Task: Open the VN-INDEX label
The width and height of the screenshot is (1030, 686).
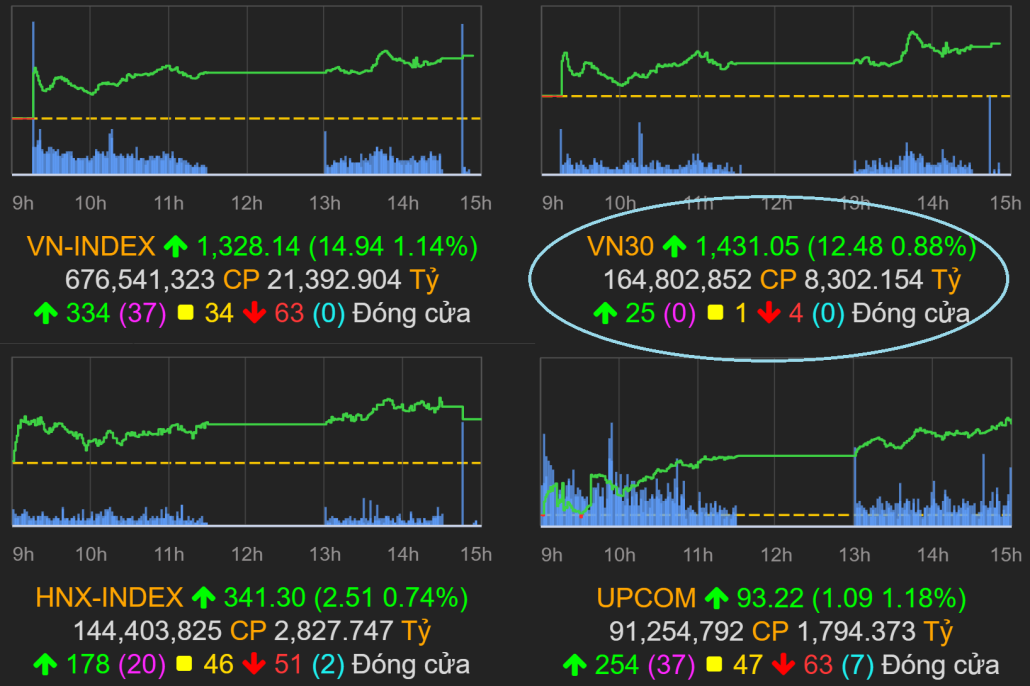Action: (x=91, y=247)
